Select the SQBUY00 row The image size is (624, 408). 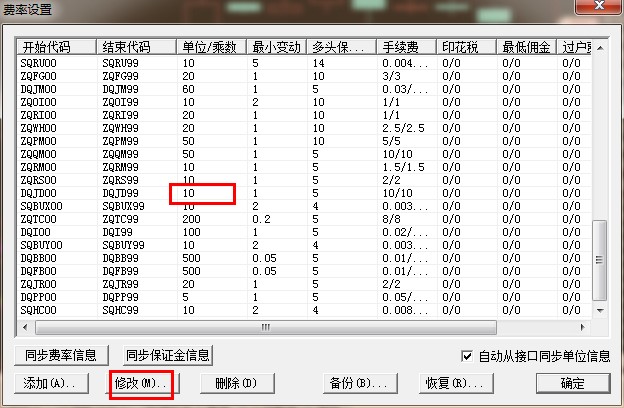(x=304, y=245)
